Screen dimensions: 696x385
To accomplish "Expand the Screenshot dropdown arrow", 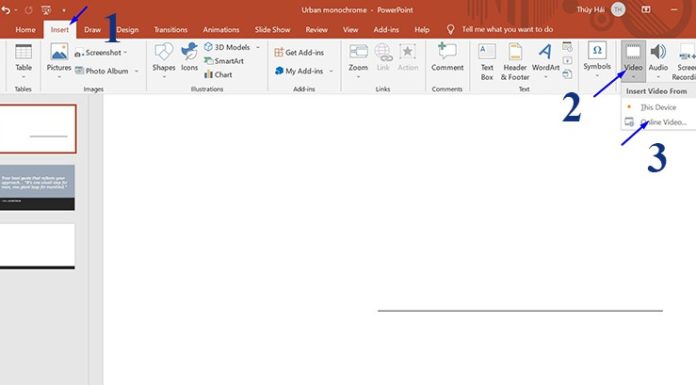I will (126, 52).
